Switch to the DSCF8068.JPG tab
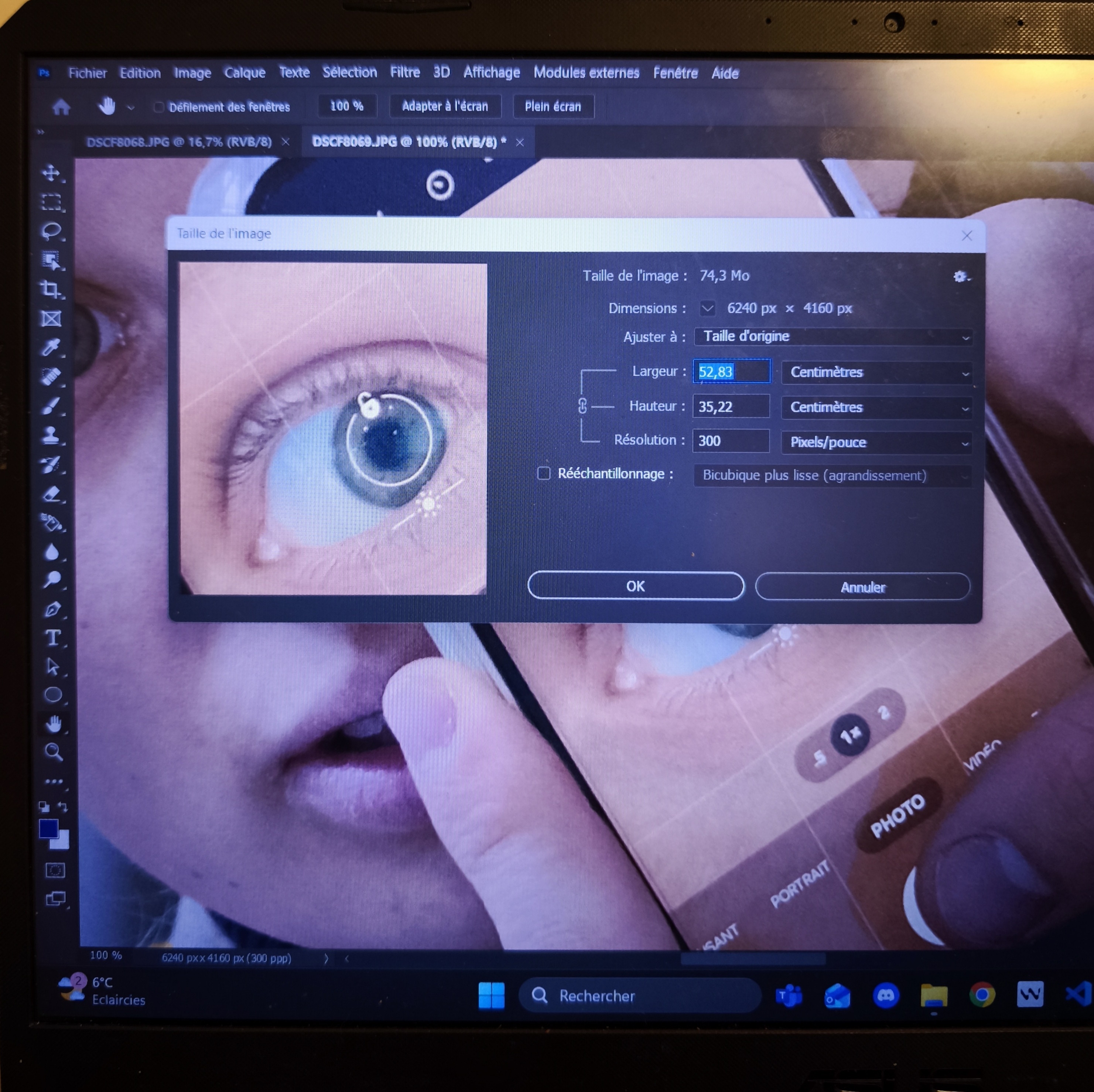 tap(179, 142)
